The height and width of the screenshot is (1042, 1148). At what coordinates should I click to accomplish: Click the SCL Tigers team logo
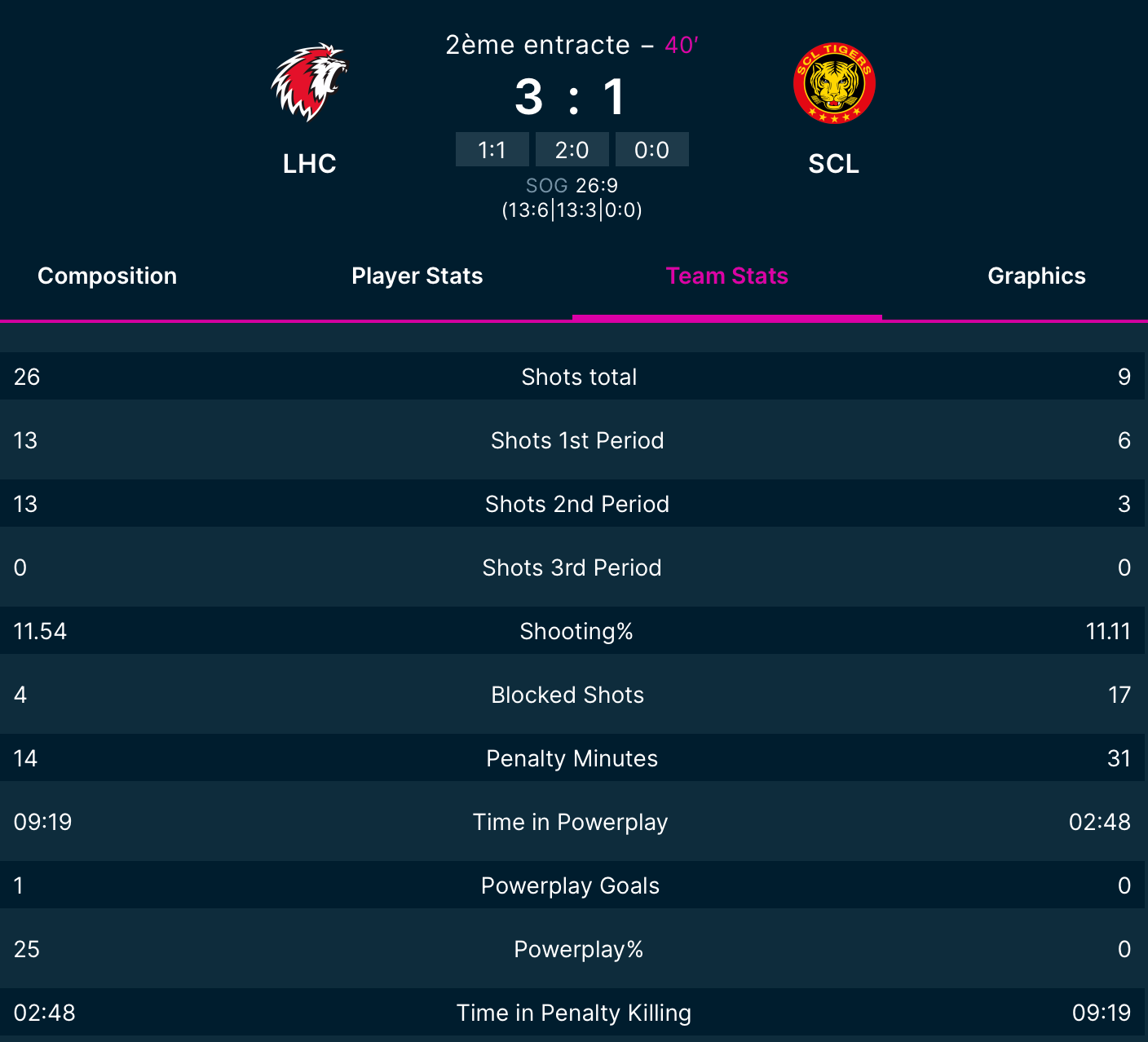(x=834, y=83)
